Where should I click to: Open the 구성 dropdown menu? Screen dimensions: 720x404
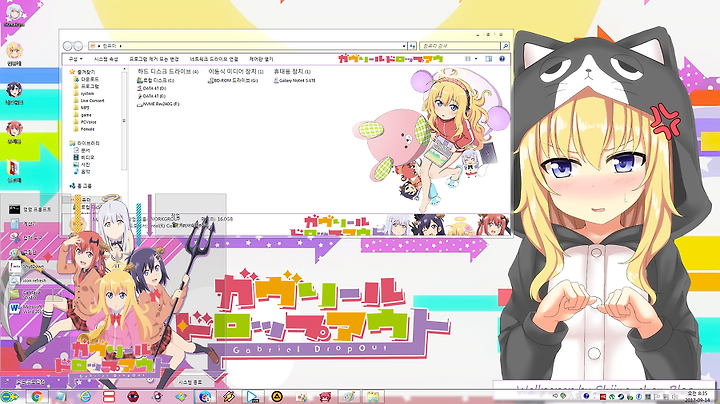pyautogui.click(x=75, y=59)
